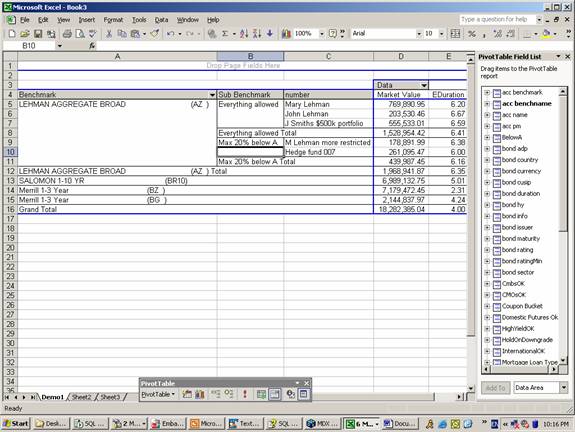Screen dimensions: 575x432
Task: Click the Help question mark icon
Action: click(x=333, y=34)
